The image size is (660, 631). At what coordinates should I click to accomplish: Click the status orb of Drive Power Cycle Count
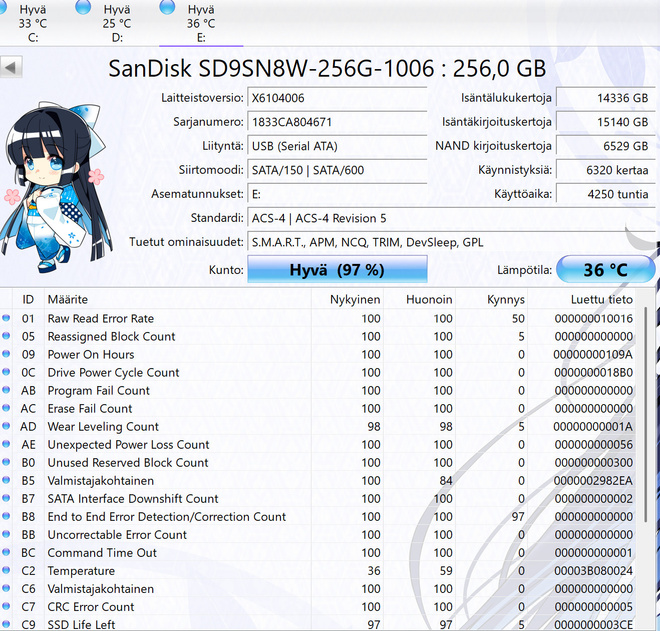(x=6, y=372)
